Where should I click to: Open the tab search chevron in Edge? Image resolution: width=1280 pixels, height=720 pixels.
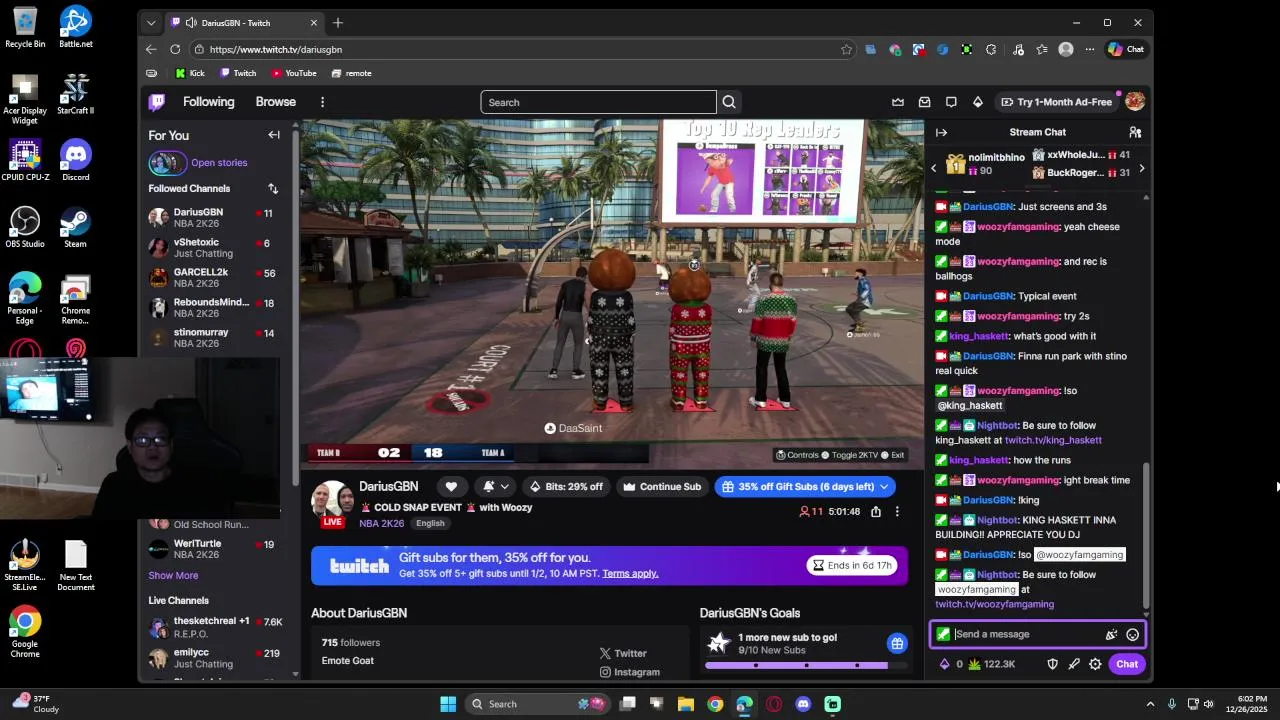click(x=151, y=23)
